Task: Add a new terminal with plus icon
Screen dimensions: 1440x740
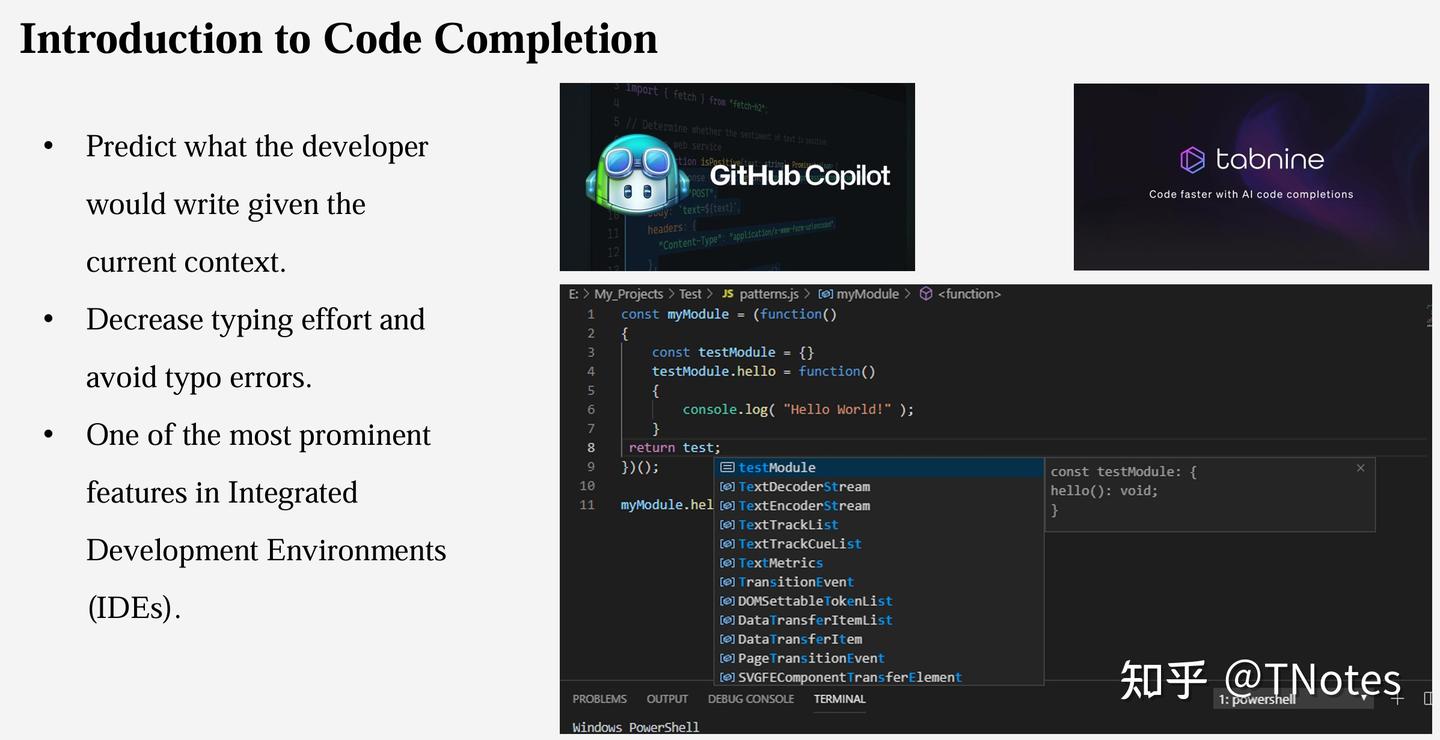Action: point(1397,699)
